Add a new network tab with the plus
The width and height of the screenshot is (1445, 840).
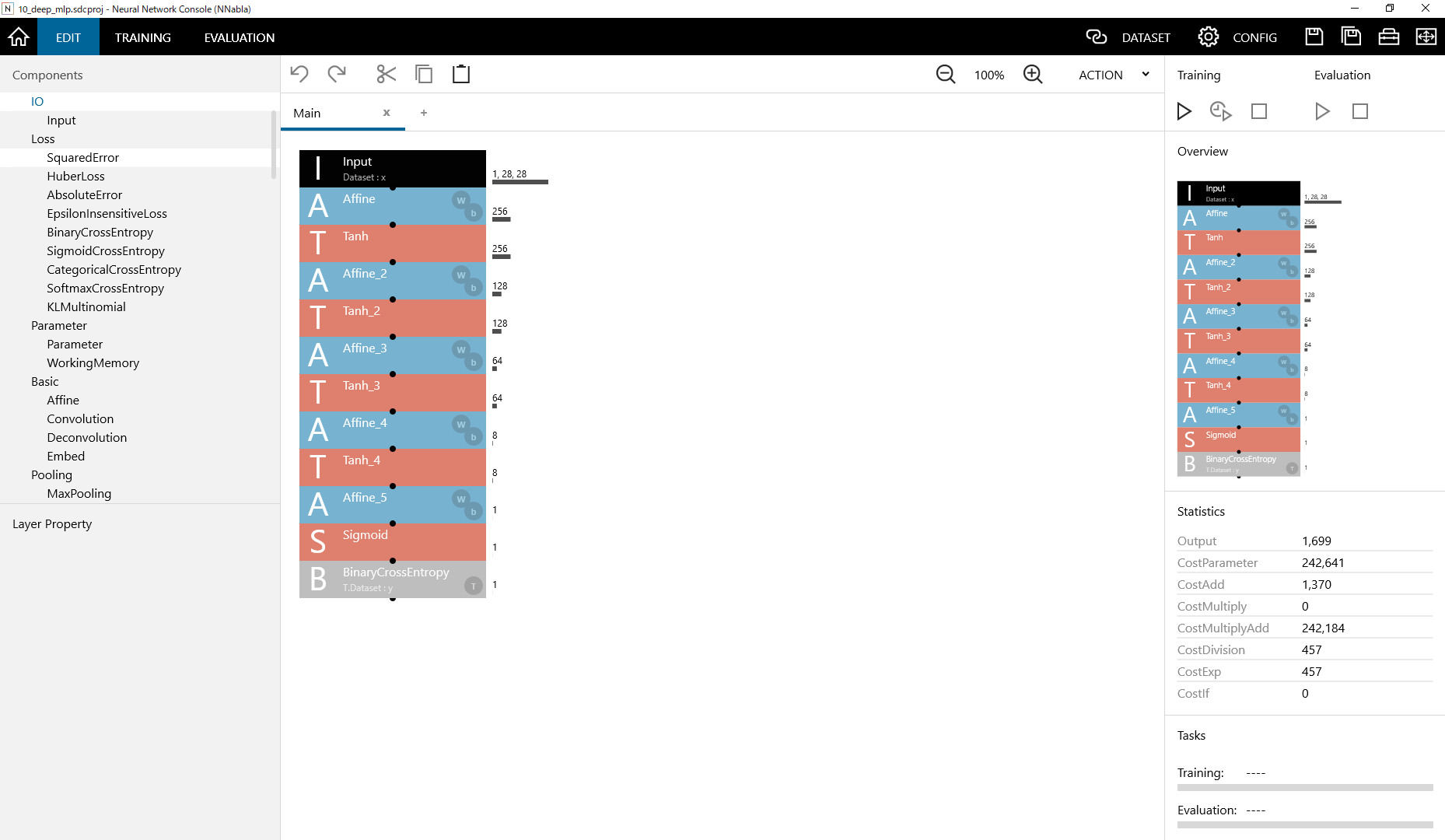tap(424, 113)
